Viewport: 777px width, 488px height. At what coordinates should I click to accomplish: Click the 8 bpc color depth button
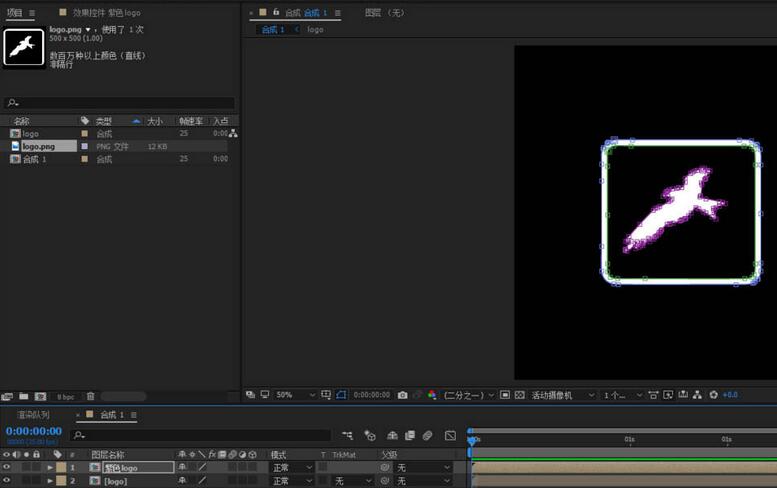click(65, 396)
